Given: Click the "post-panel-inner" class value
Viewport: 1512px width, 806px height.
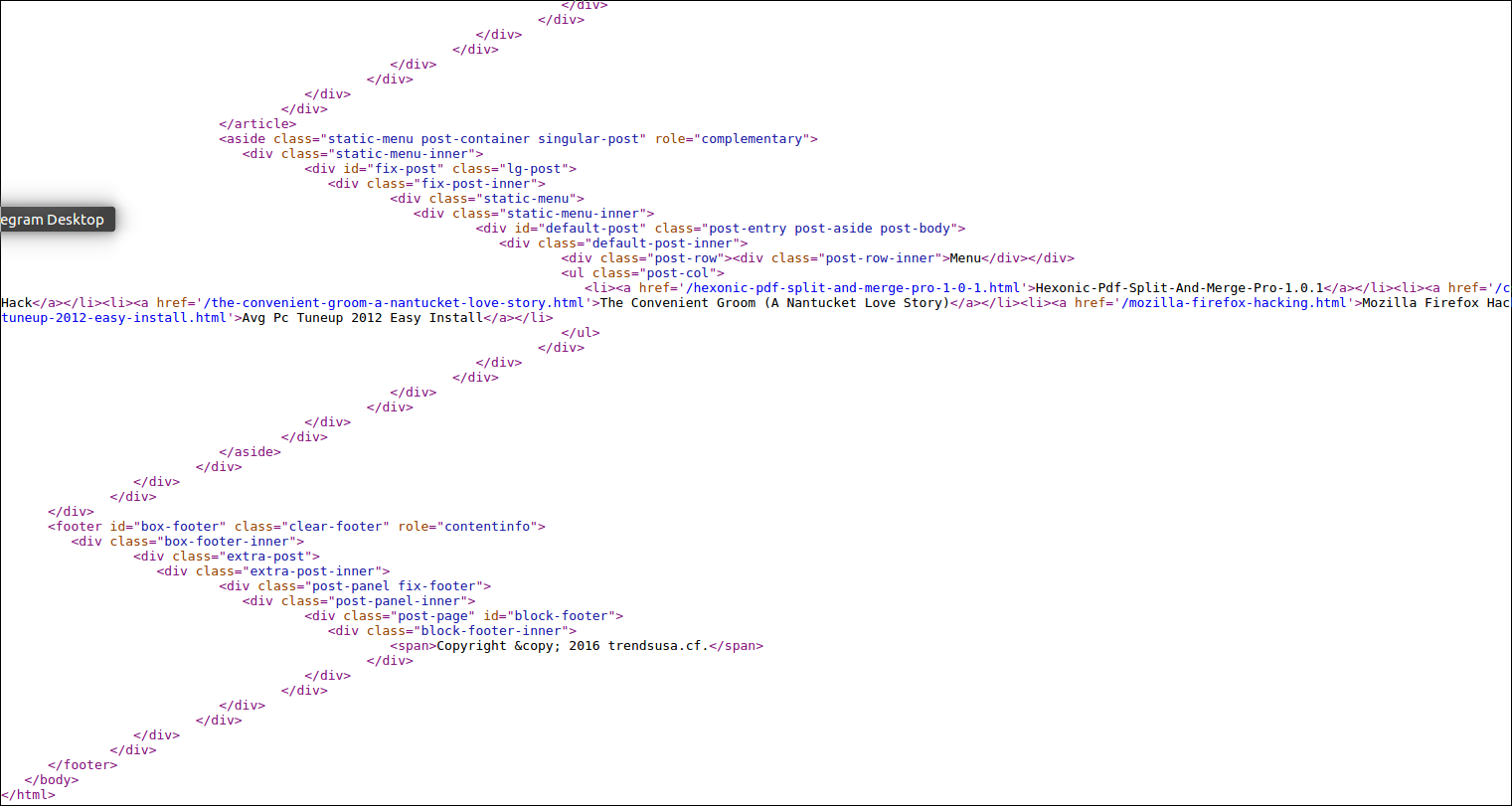Looking at the screenshot, I should tap(398, 601).
